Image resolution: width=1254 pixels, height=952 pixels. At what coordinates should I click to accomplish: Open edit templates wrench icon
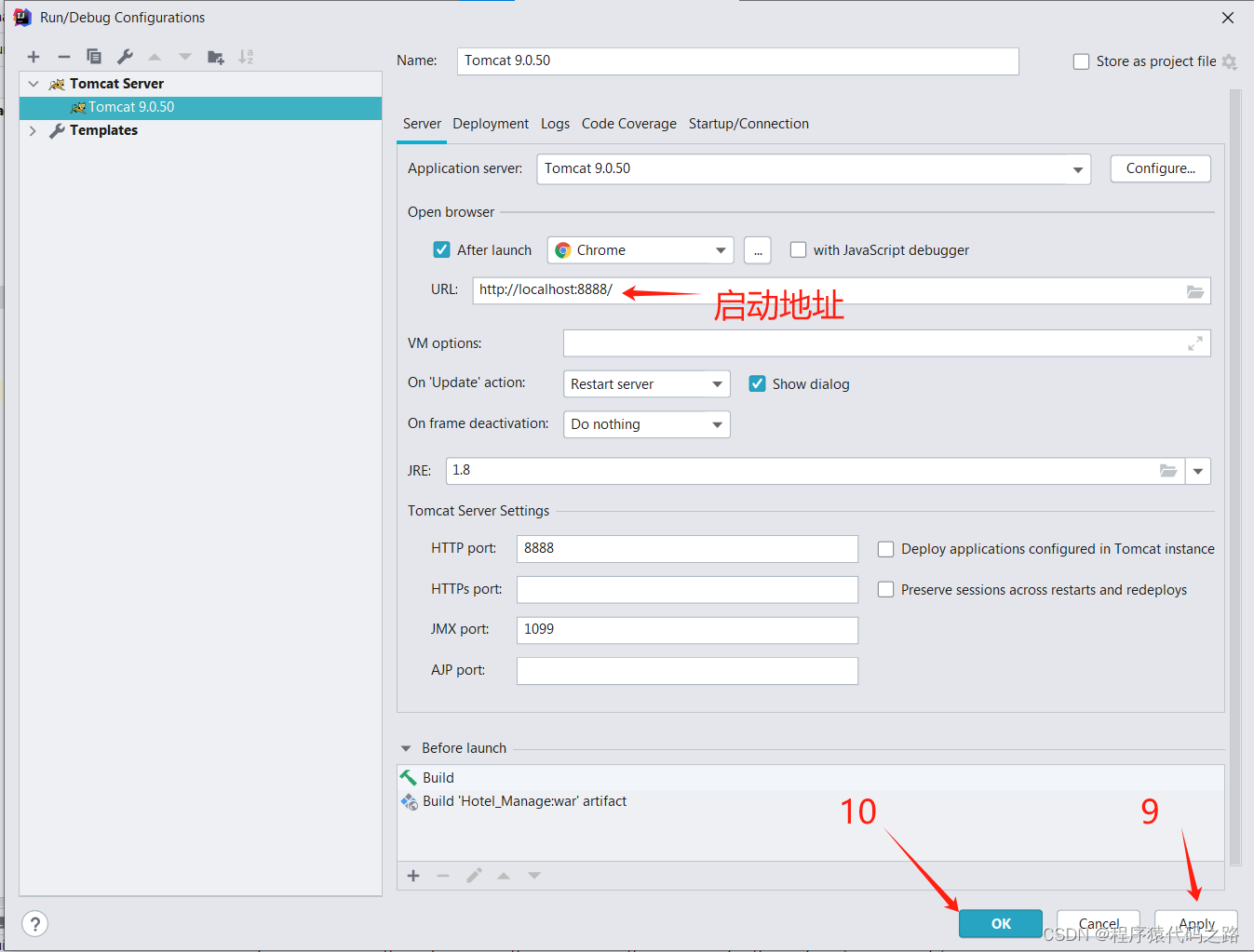(125, 57)
